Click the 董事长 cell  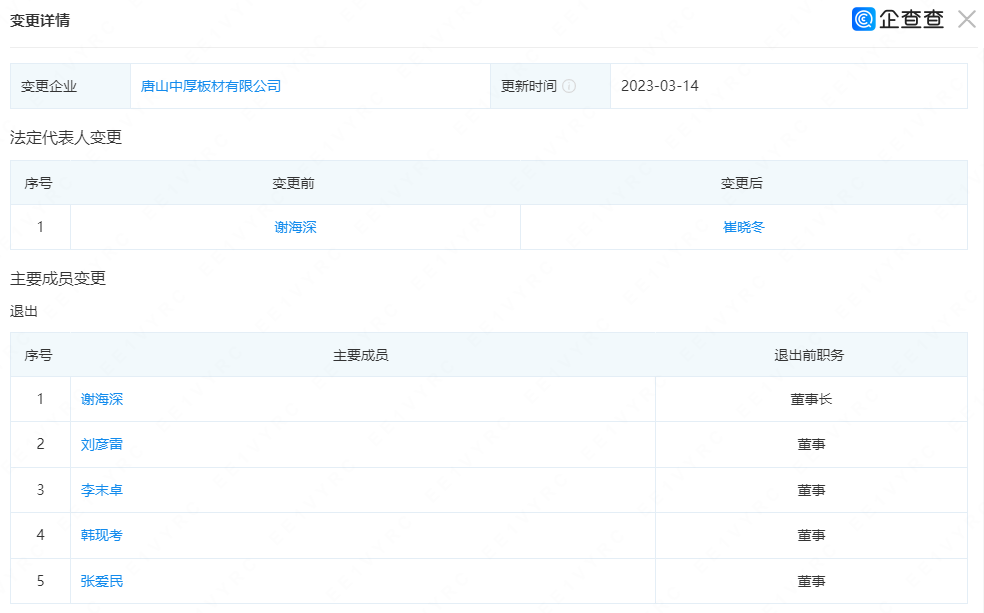(x=811, y=399)
